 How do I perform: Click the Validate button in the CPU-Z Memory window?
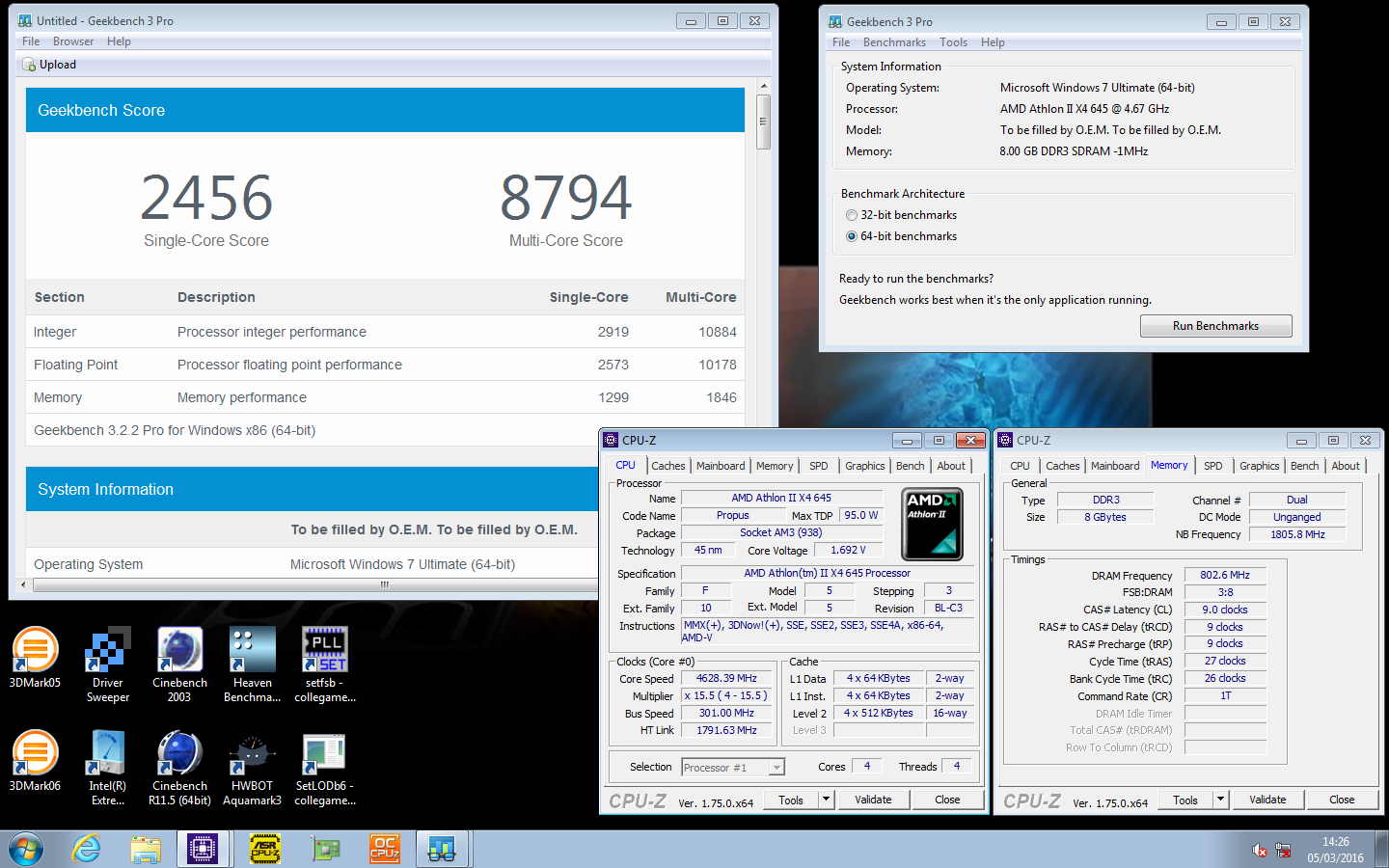pyautogui.click(x=1267, y=800)
